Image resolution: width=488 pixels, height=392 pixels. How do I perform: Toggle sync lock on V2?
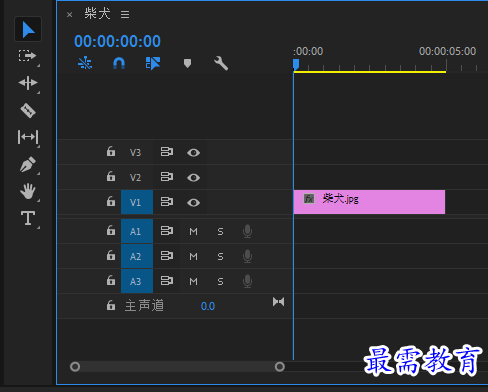167,177
